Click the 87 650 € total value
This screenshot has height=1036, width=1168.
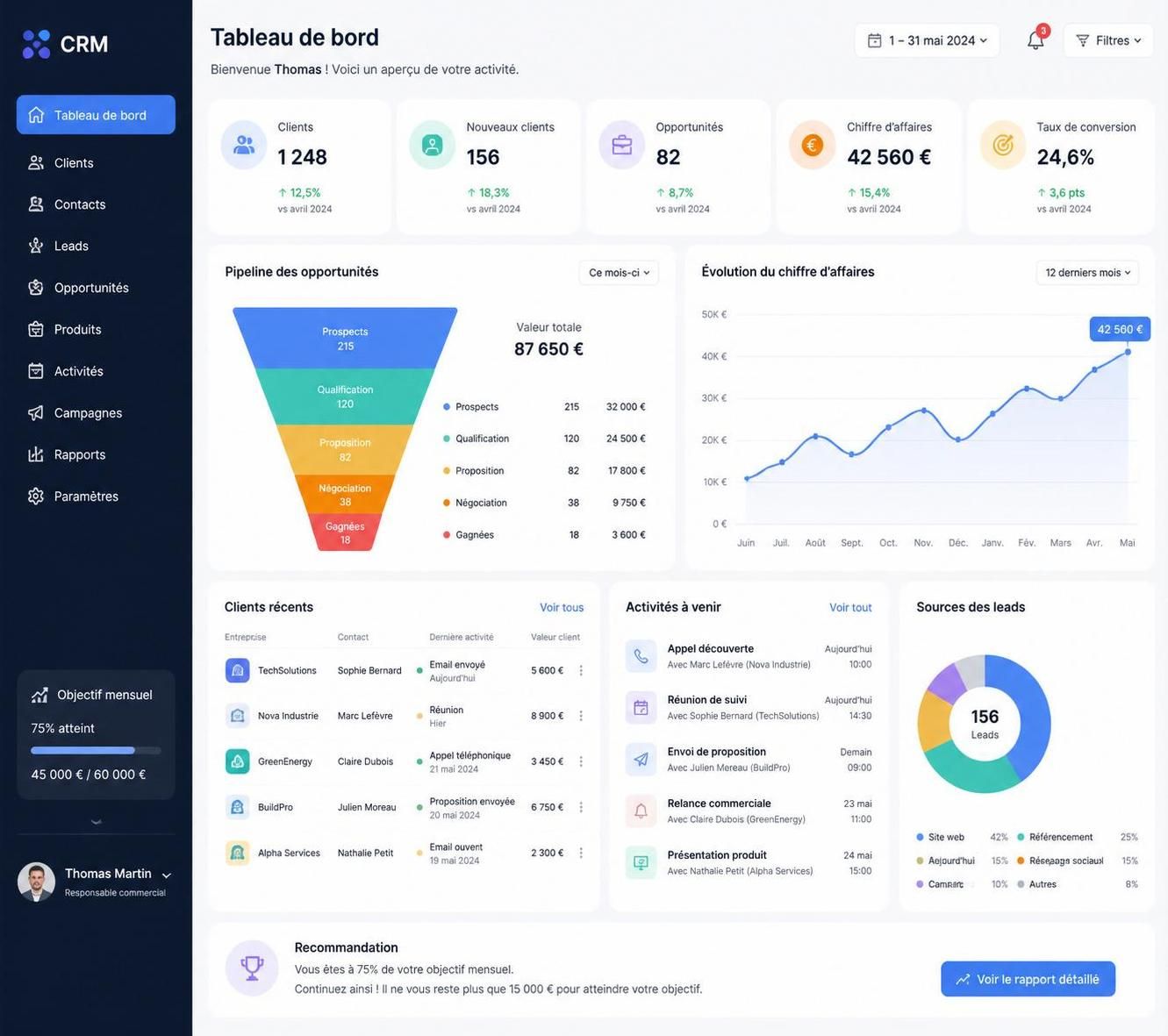coord(548,349)
